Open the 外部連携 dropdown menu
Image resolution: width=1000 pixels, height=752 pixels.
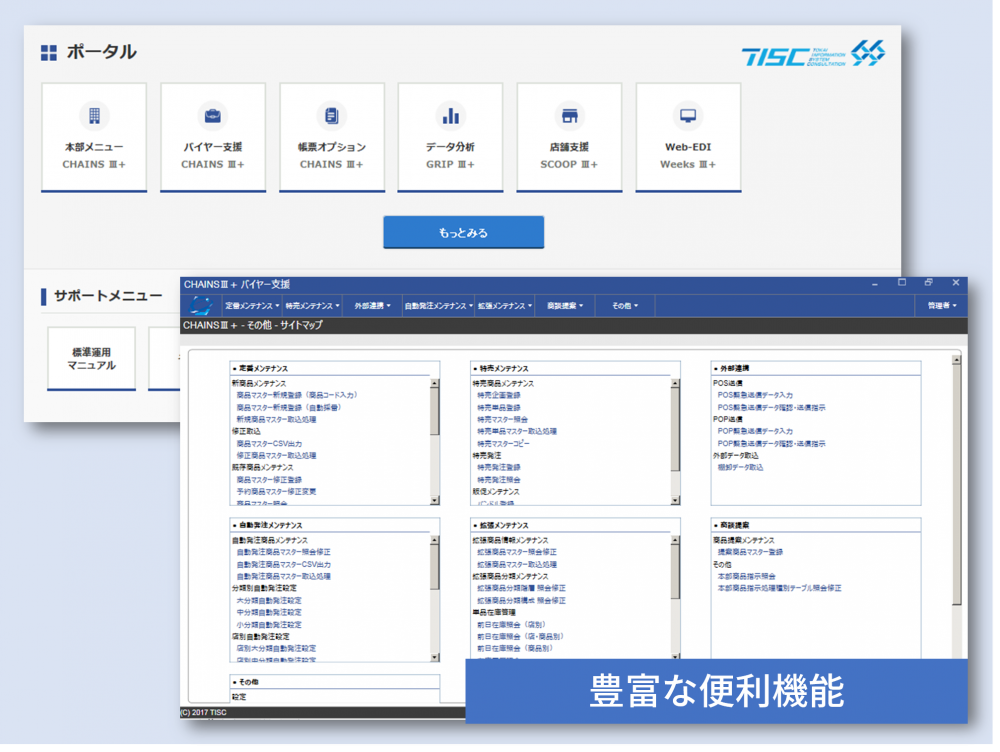372,306
